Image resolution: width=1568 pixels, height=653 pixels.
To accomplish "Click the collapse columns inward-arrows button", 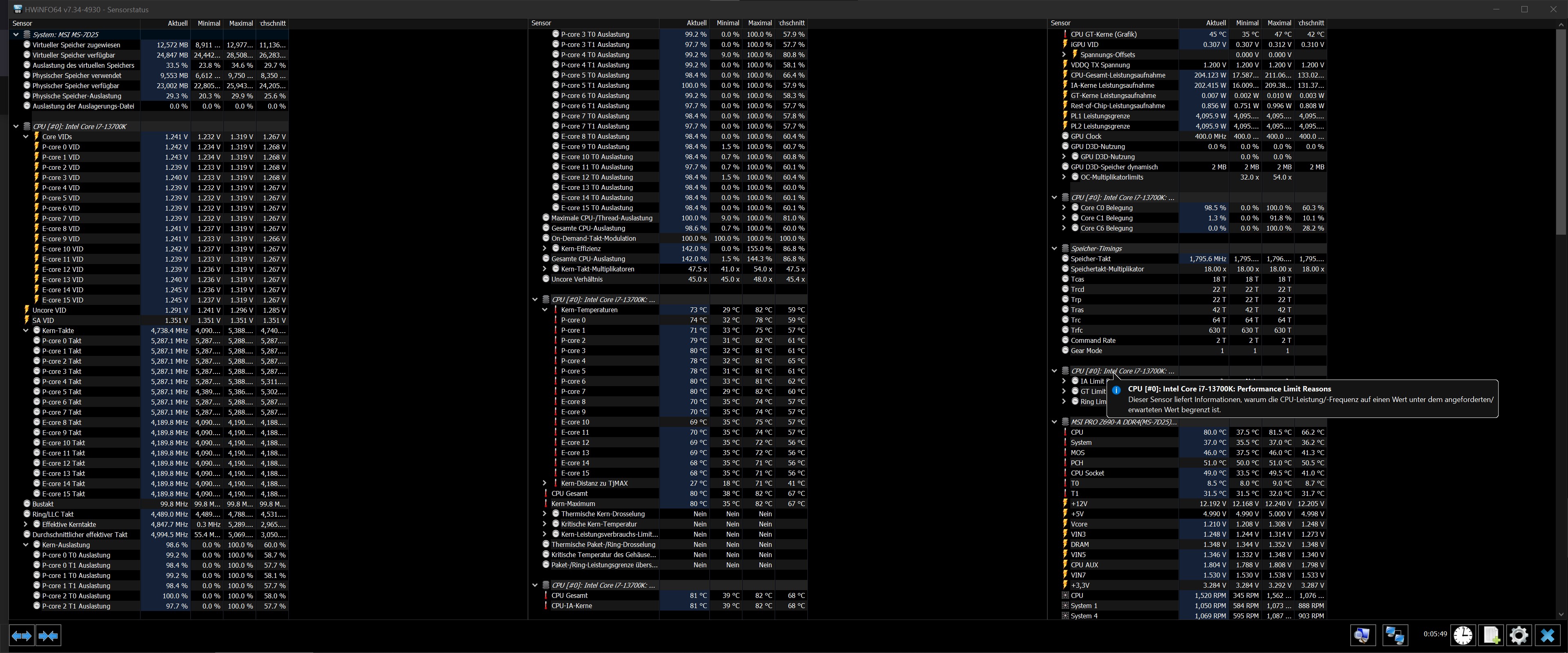I will click(x=48, y=635).
